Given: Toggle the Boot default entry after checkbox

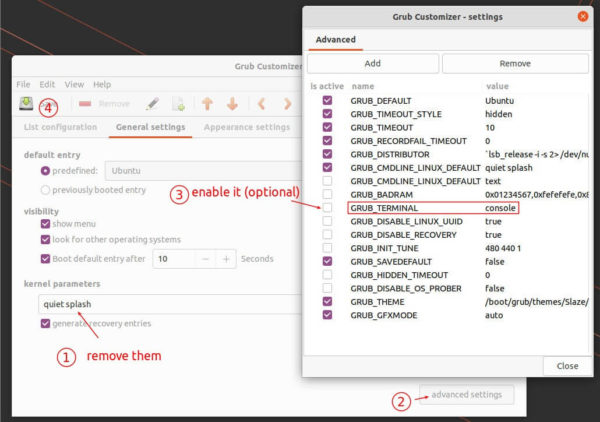Looking at the screenshot, I should pos(45,259).
